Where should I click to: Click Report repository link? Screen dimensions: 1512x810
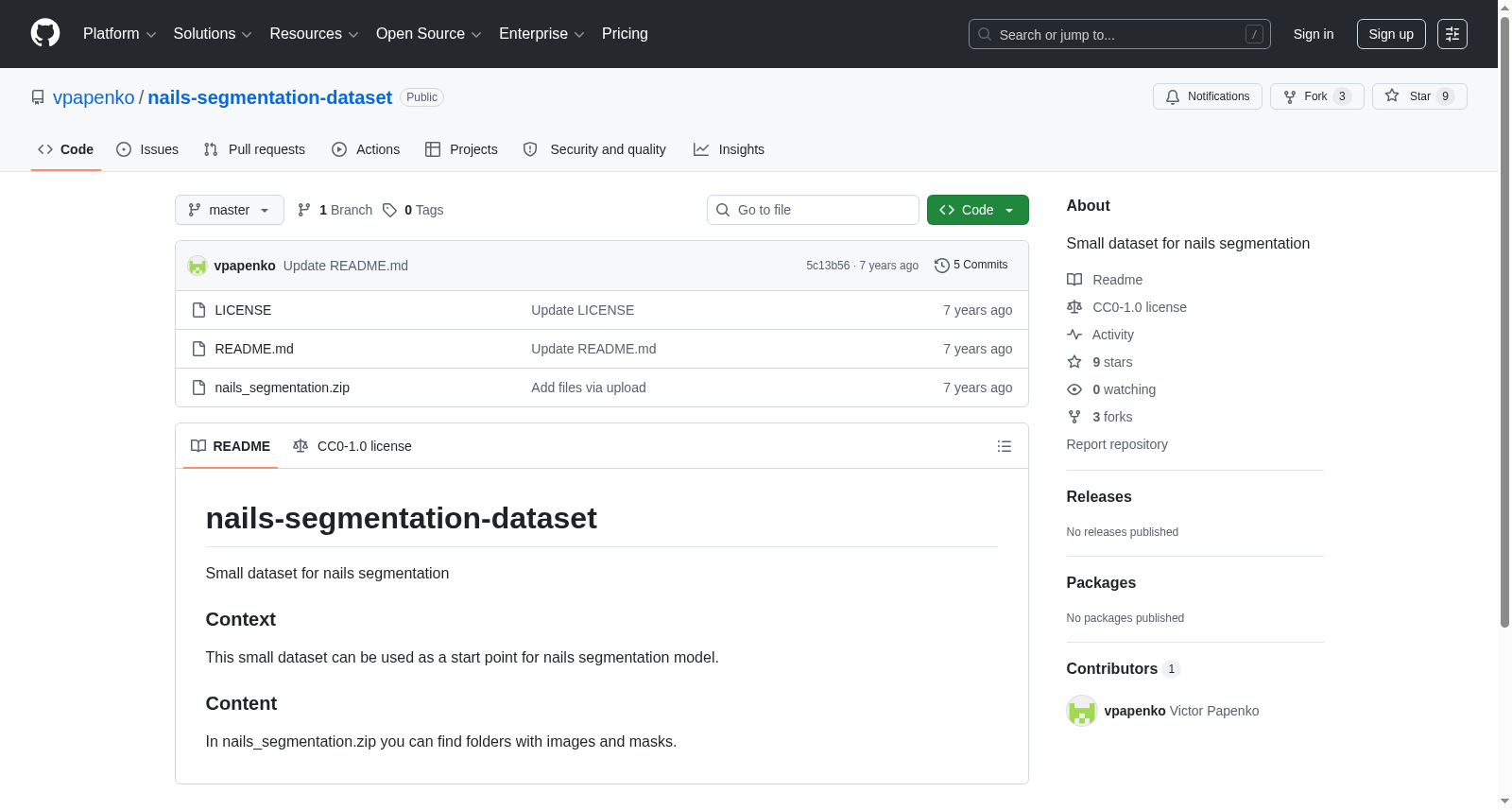(x=1117, y=444)
